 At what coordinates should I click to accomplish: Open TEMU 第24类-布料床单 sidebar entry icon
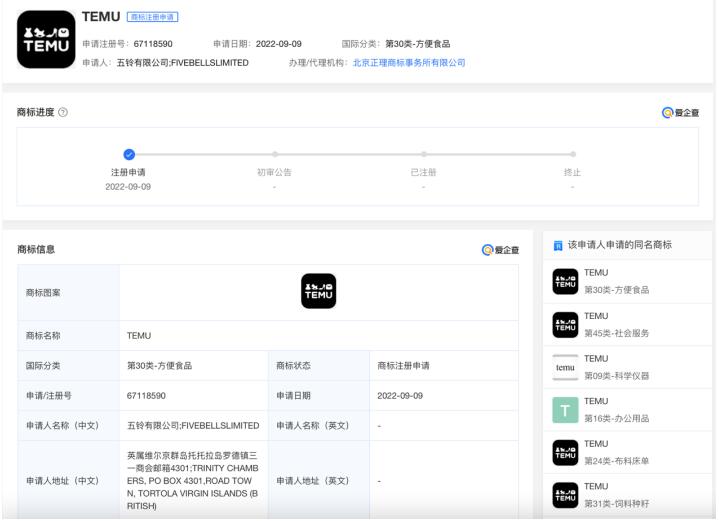[566, 453]
